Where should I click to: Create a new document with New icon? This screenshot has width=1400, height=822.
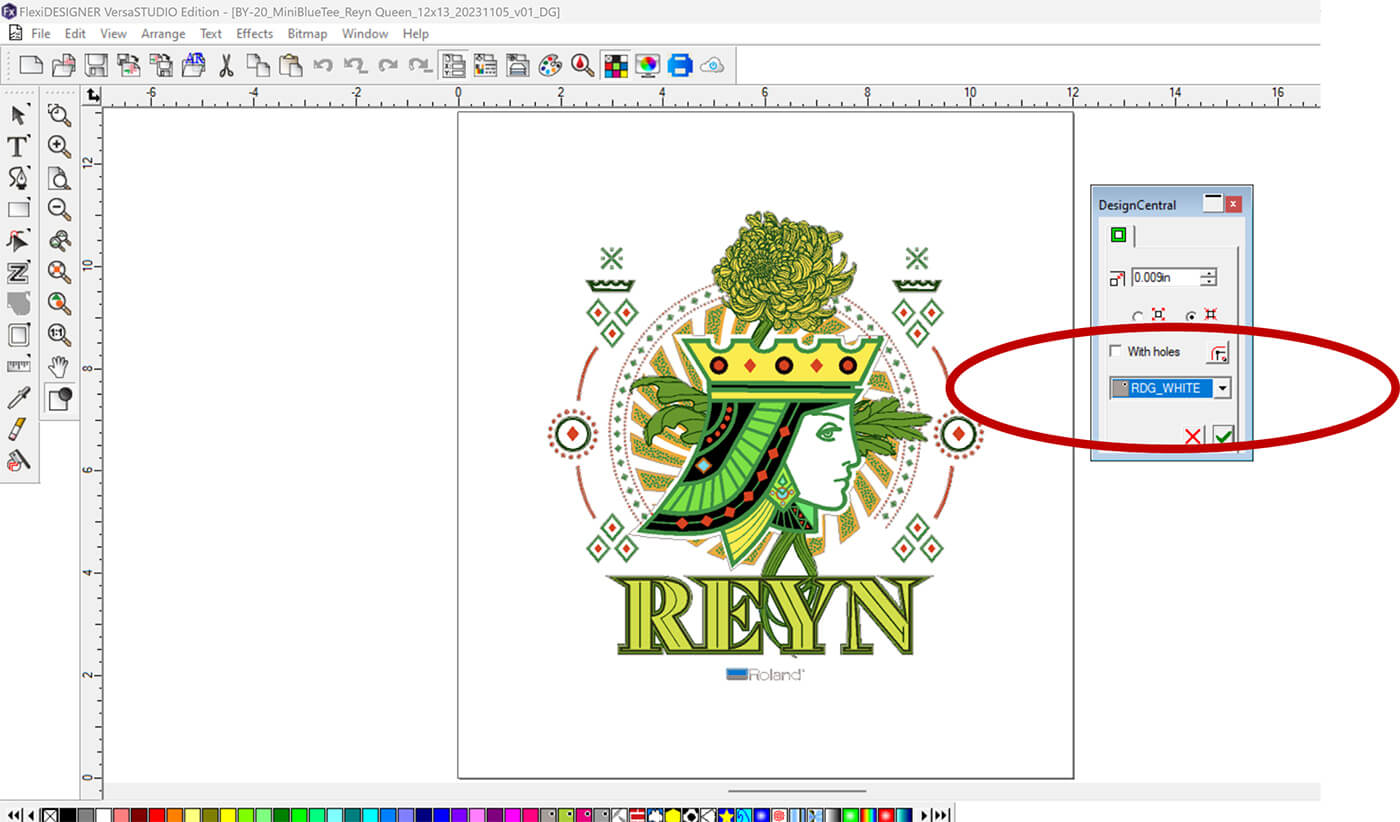pyautogui.click(x=31, y=66)
